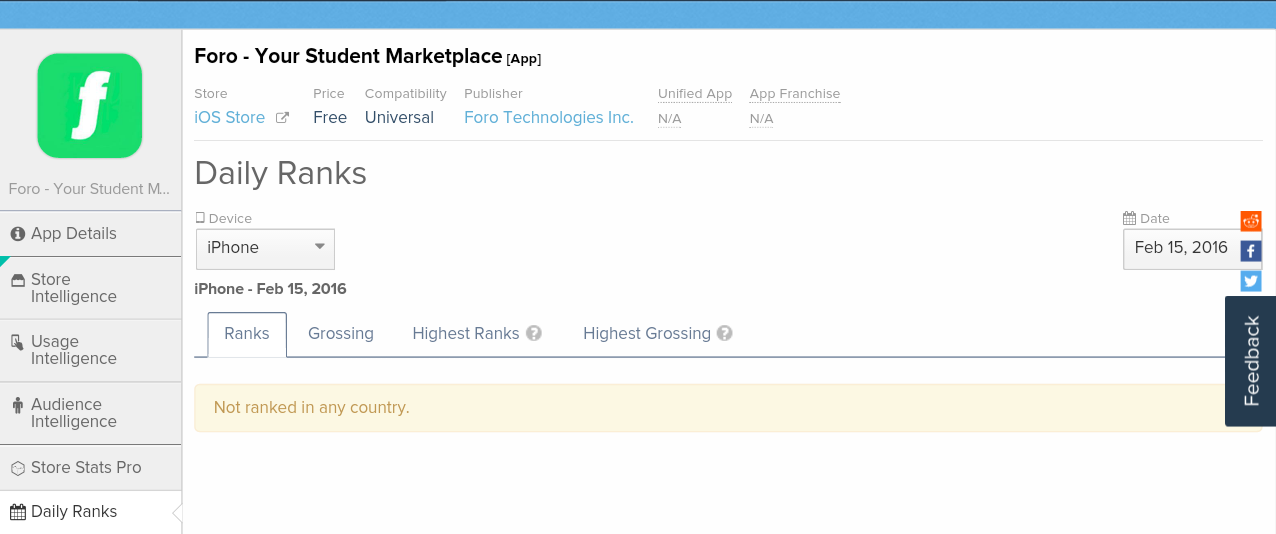Viewport: 1276px width, 534px height.
Task: Click the Highest Ranks help question icon
Action: 534,334
